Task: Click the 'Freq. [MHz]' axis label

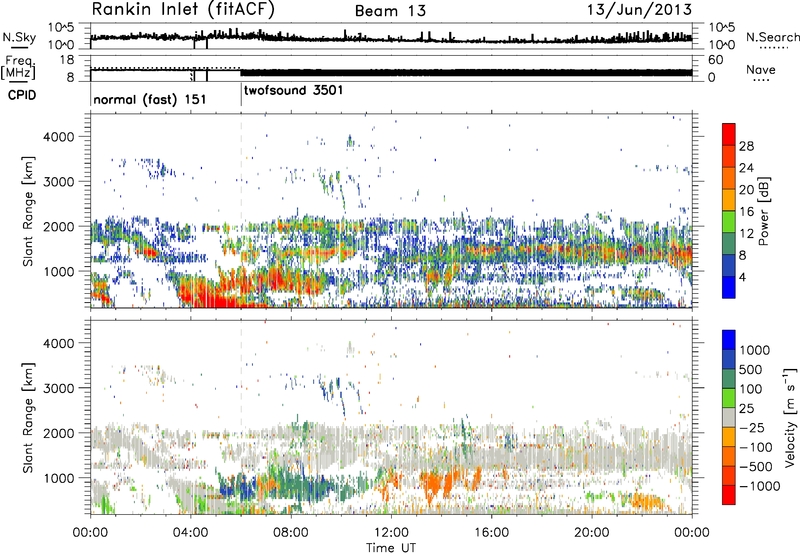Action: point(19,67)
